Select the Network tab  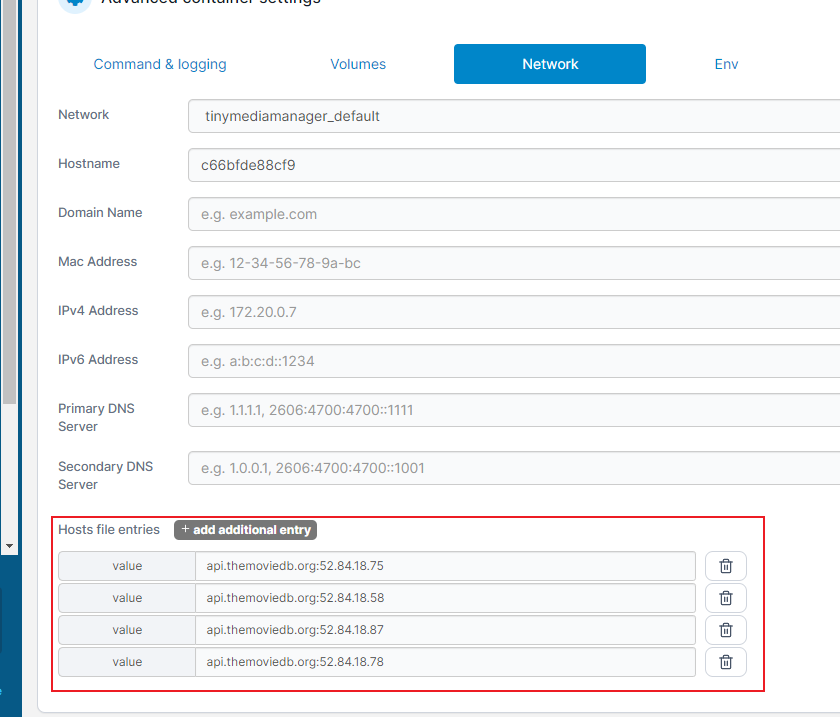point(550,64)
